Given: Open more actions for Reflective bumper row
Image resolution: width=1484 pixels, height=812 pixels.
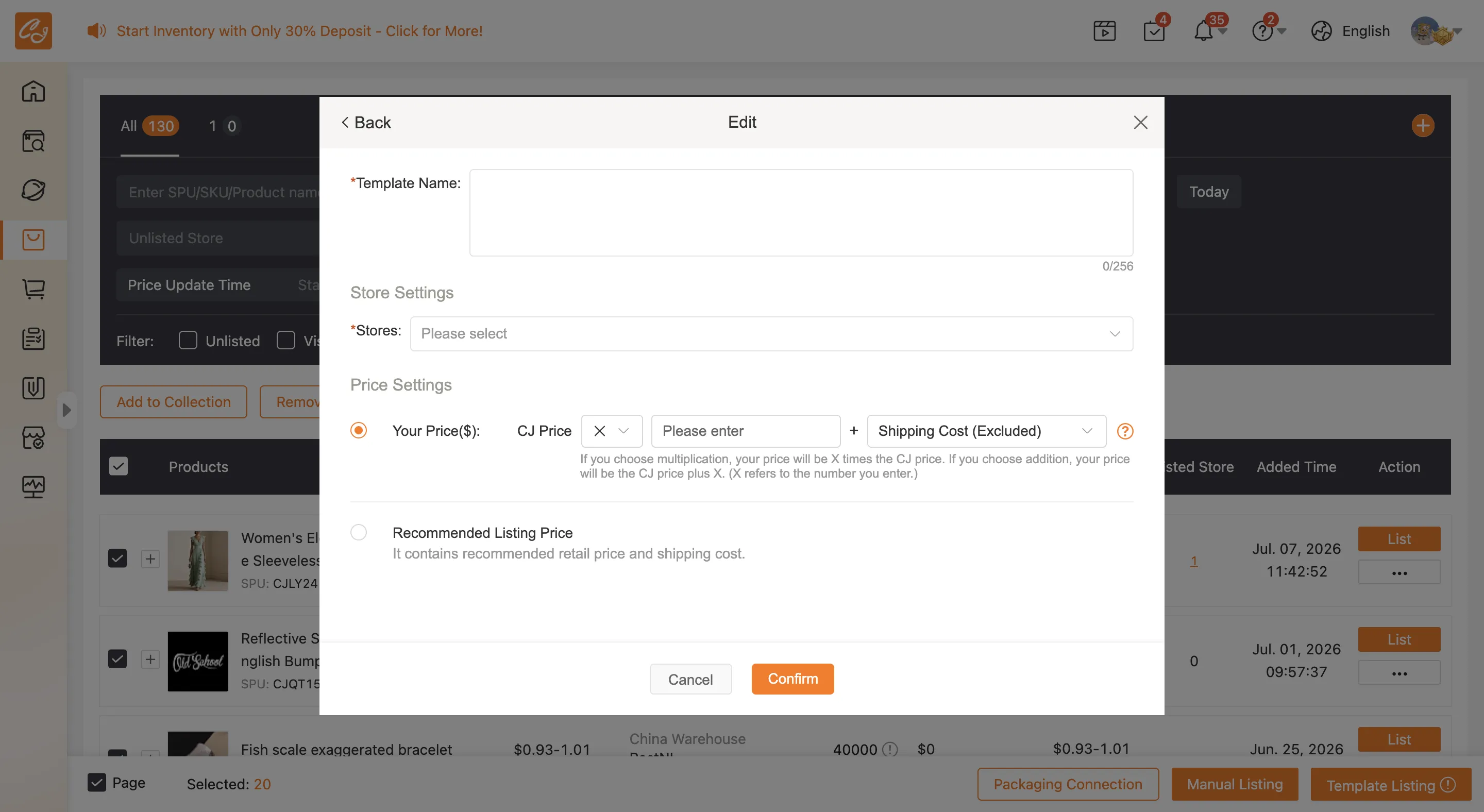Looking at the screenshot, I should click(x=1399, y=673).
